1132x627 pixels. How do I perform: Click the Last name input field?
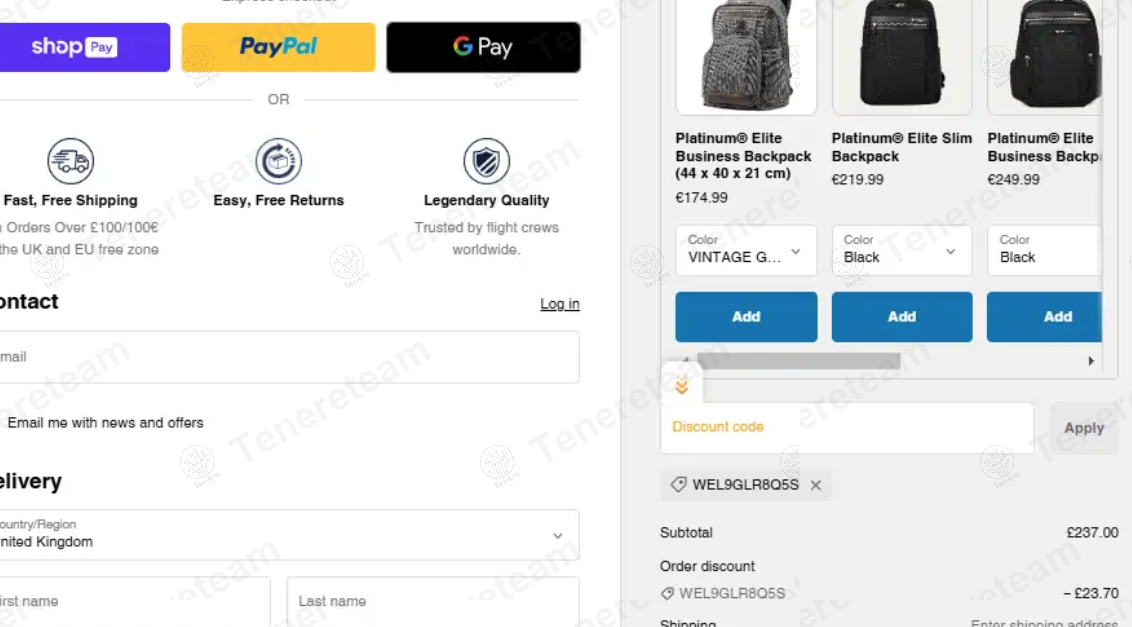click(432, 601)
